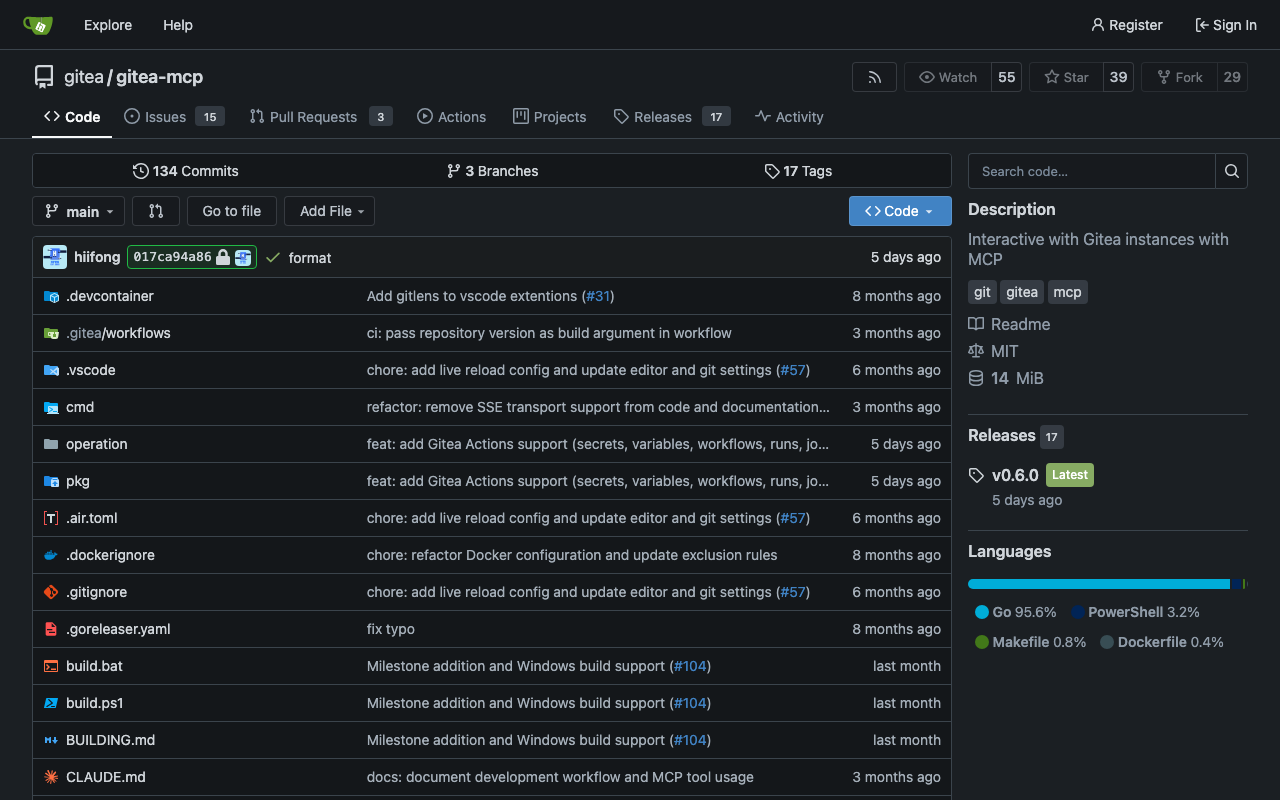This screenshot has height=800, width=1280.
Task: Click hiifong's avatar in latest commit
Action: pyautogui.click(x=55, y=257)
